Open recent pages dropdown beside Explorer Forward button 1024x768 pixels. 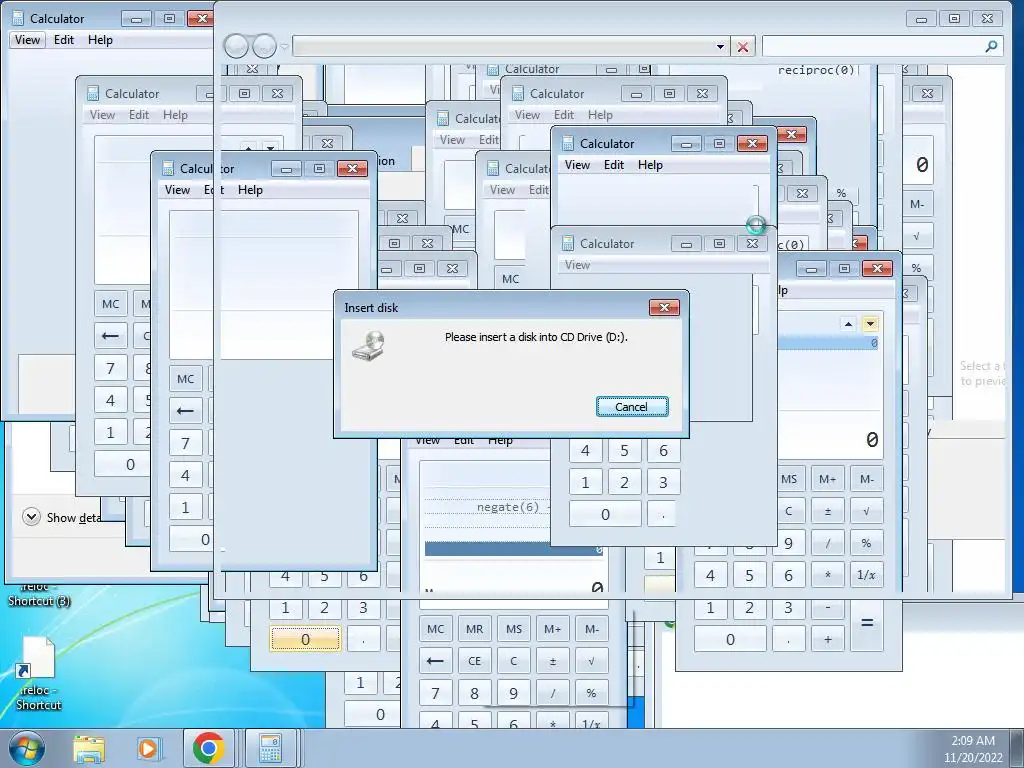pyautogui.click(x=284, y=46)
